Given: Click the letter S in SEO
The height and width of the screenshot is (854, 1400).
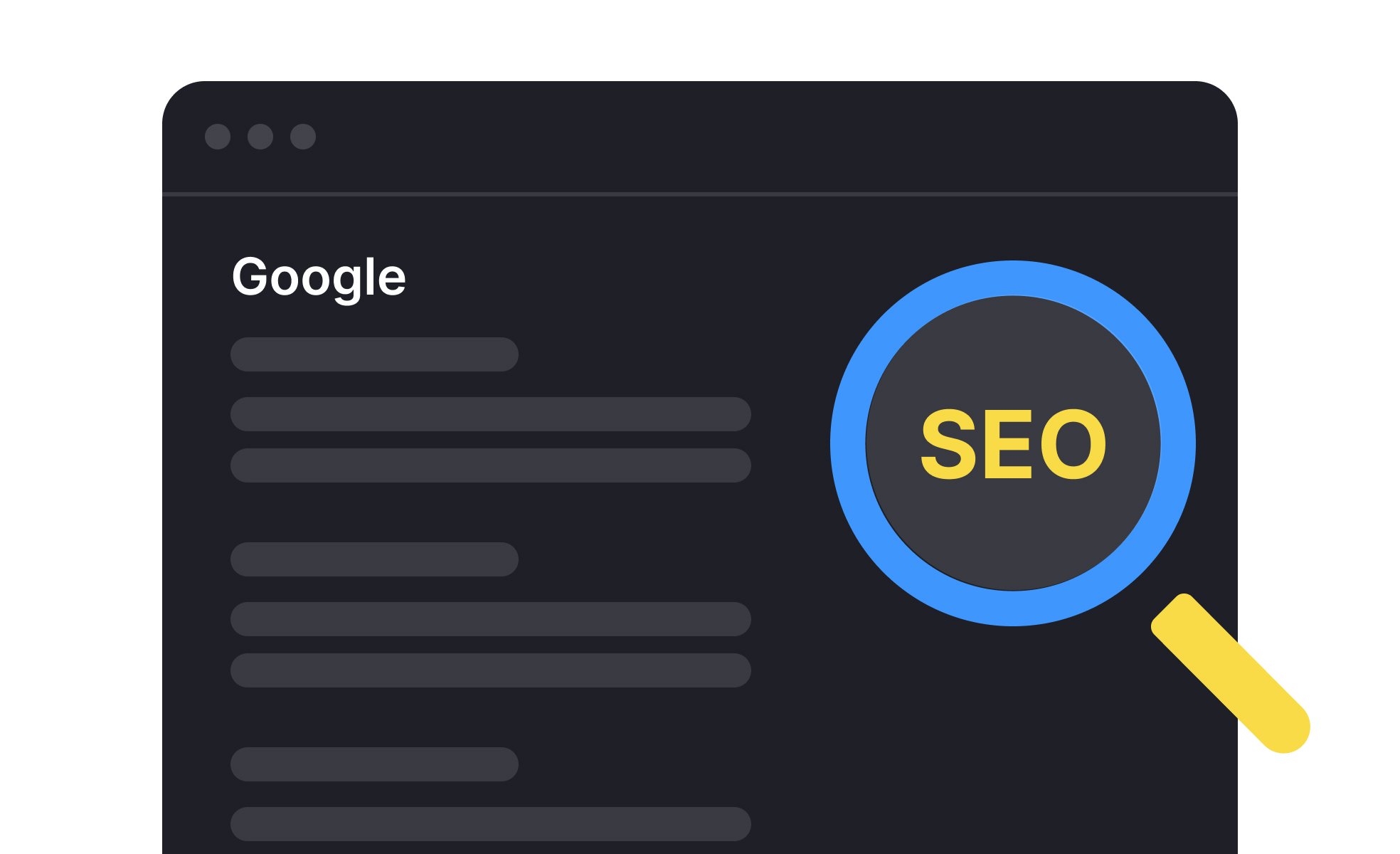Looking at the screenshot, I should click(x=949, y=445).
